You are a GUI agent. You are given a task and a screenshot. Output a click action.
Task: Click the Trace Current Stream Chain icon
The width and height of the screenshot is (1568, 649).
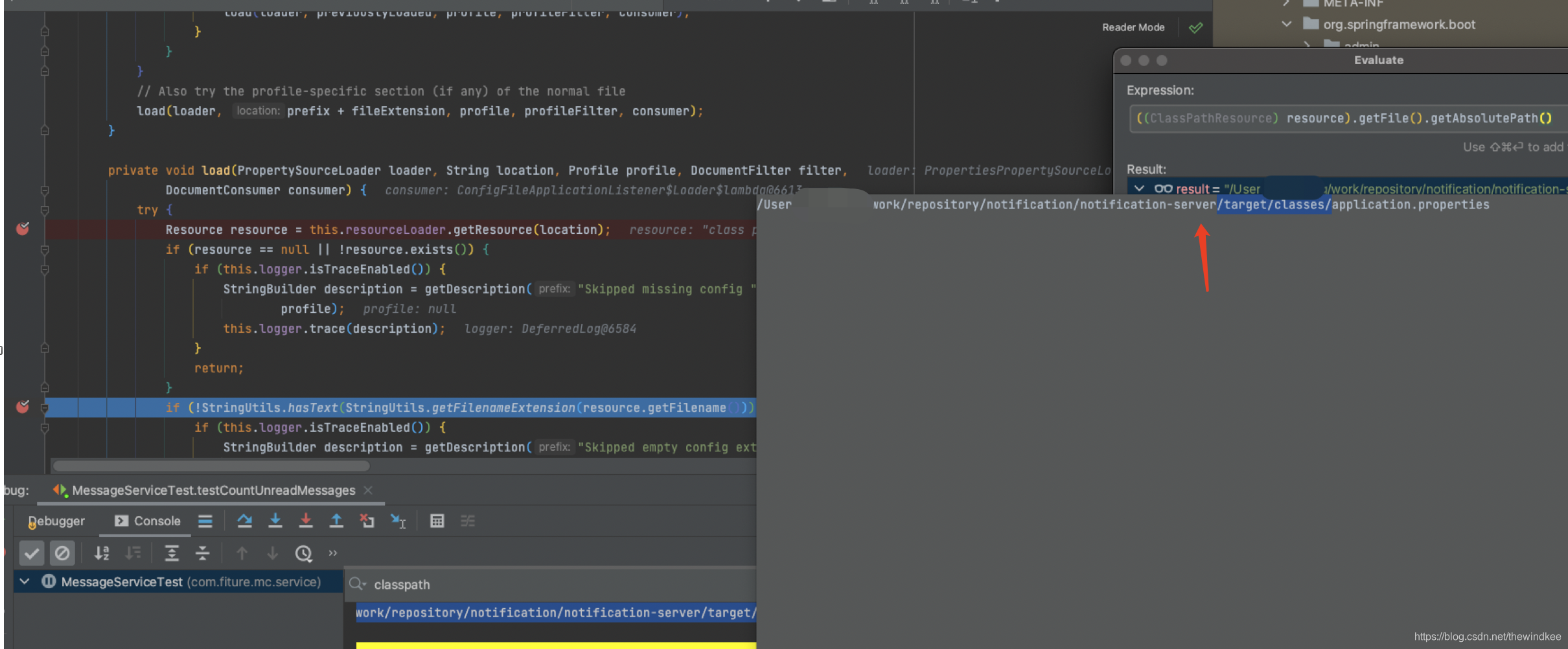[x=468, y=521]
